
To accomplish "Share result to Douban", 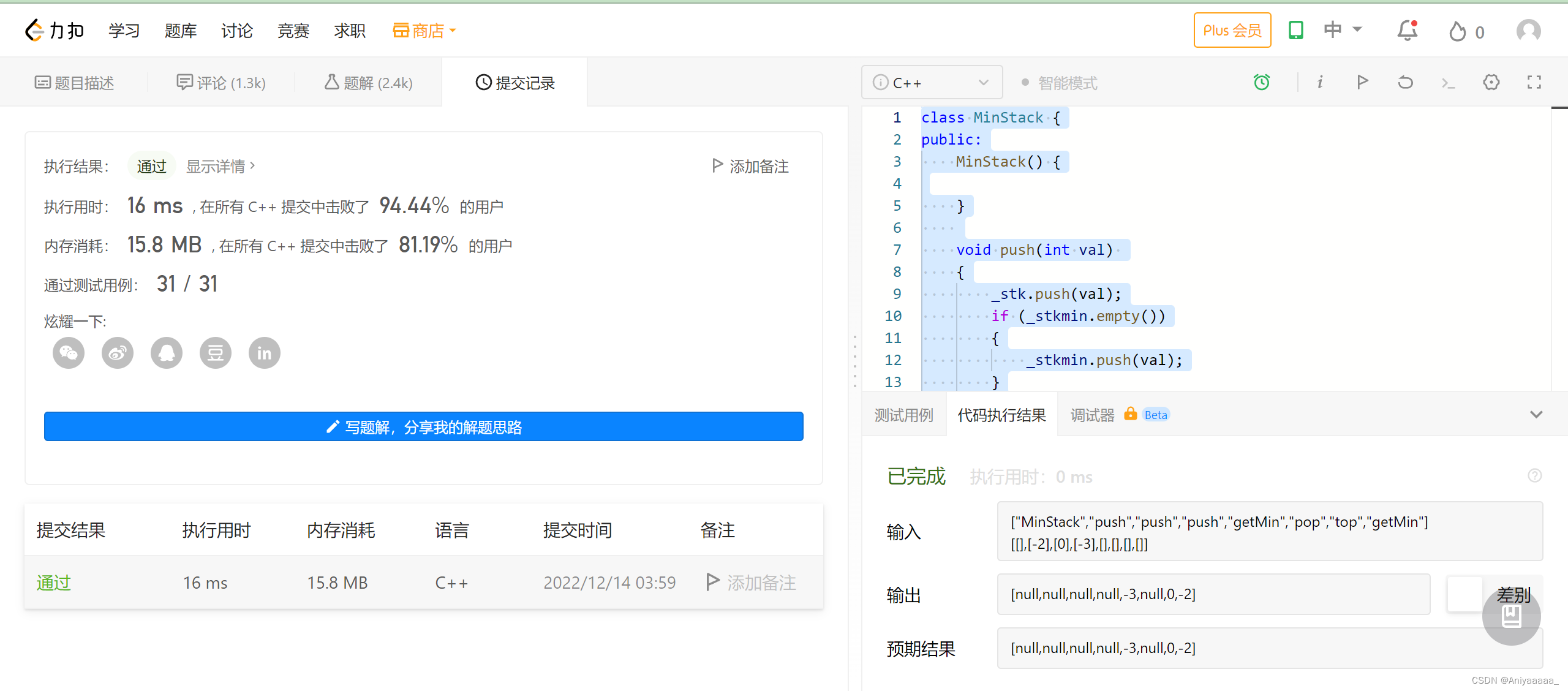I will tap(216, 353).
